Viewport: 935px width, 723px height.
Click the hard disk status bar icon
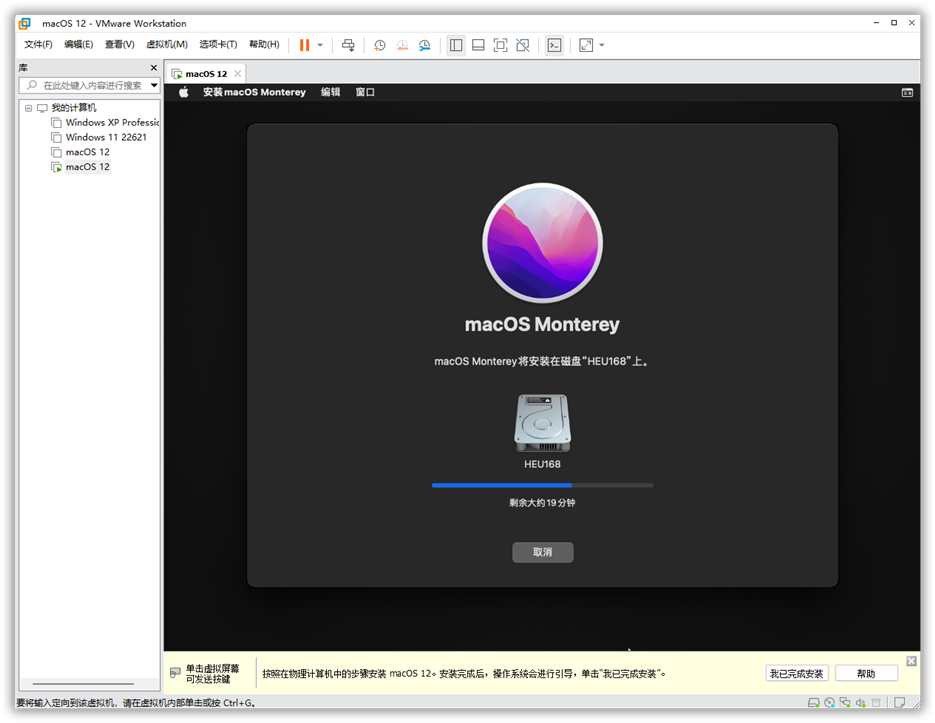click(x=813, y=703)
